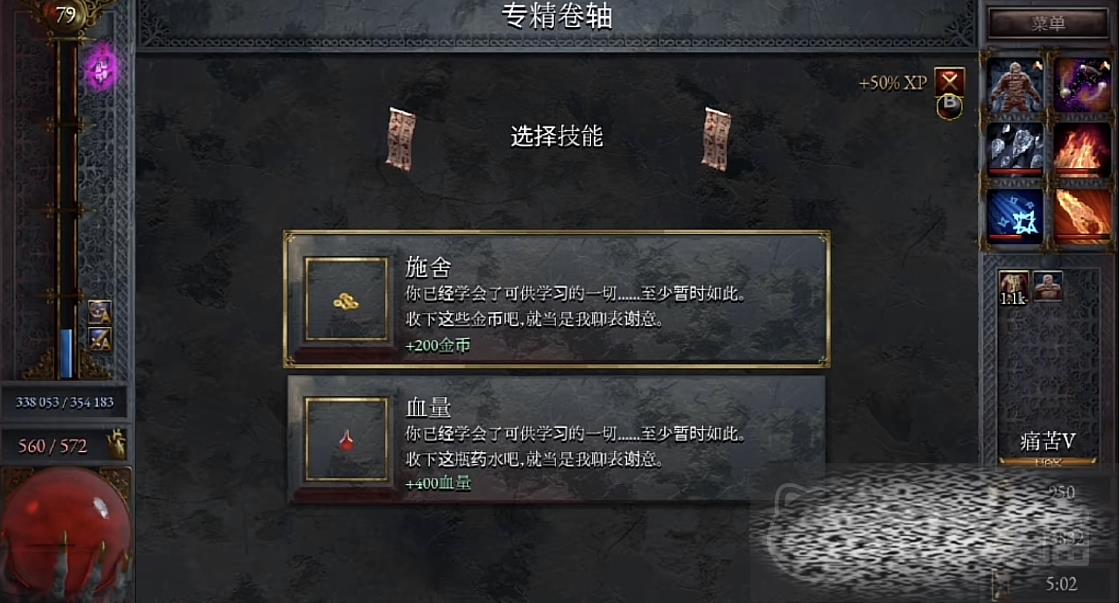Click the right mastery scroll icon
The width and height of the screenshot is (1119, 603).
pos(717,139)
